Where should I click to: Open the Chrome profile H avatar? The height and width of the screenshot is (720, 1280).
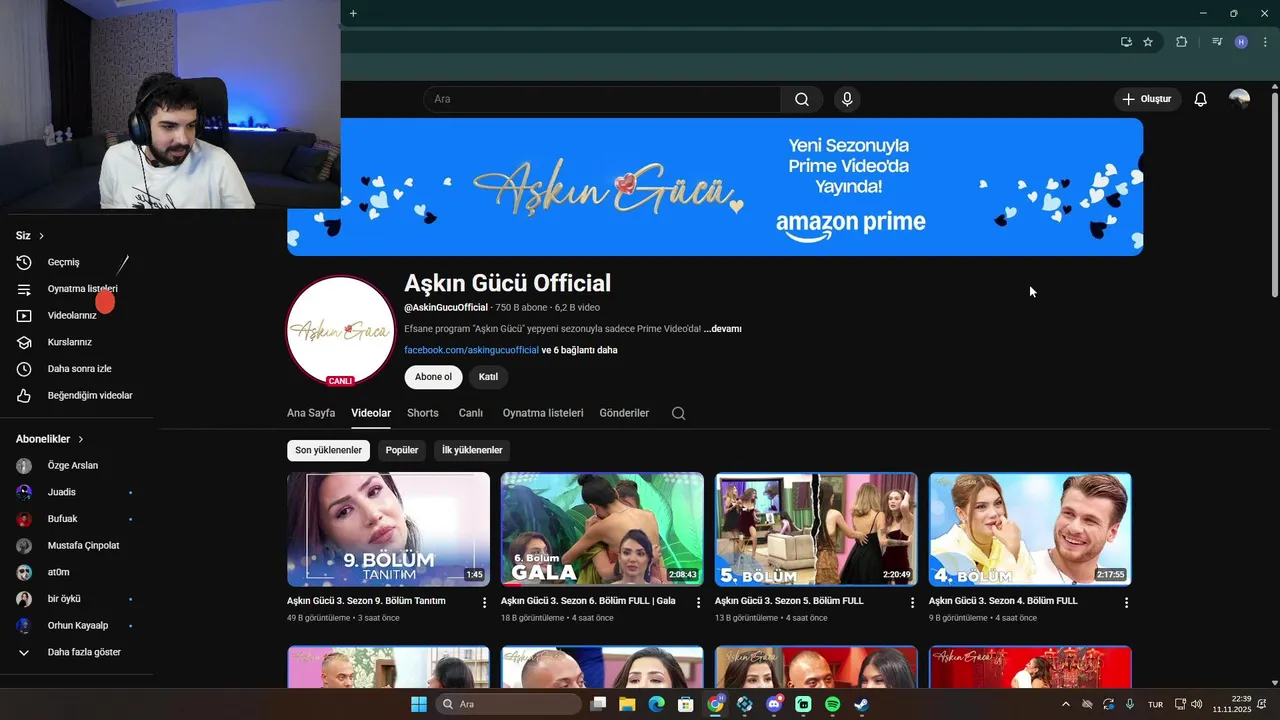point(1241,42)
